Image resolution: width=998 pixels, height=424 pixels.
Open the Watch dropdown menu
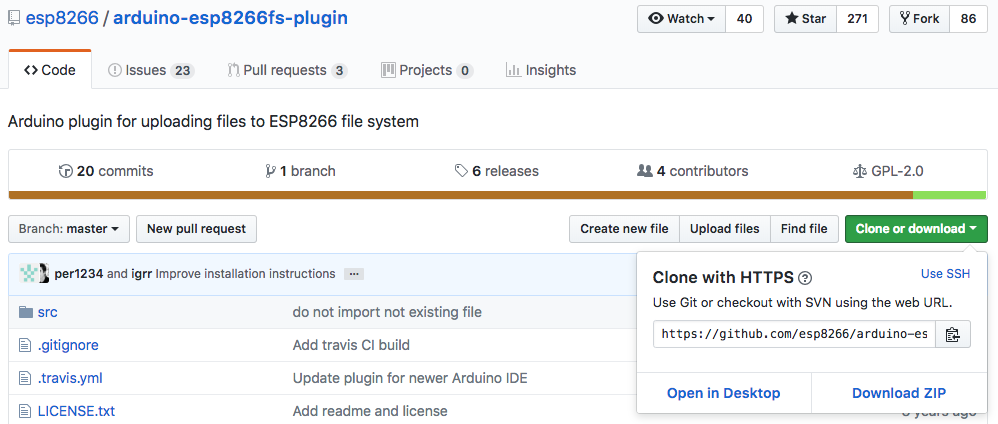(682, 18)
